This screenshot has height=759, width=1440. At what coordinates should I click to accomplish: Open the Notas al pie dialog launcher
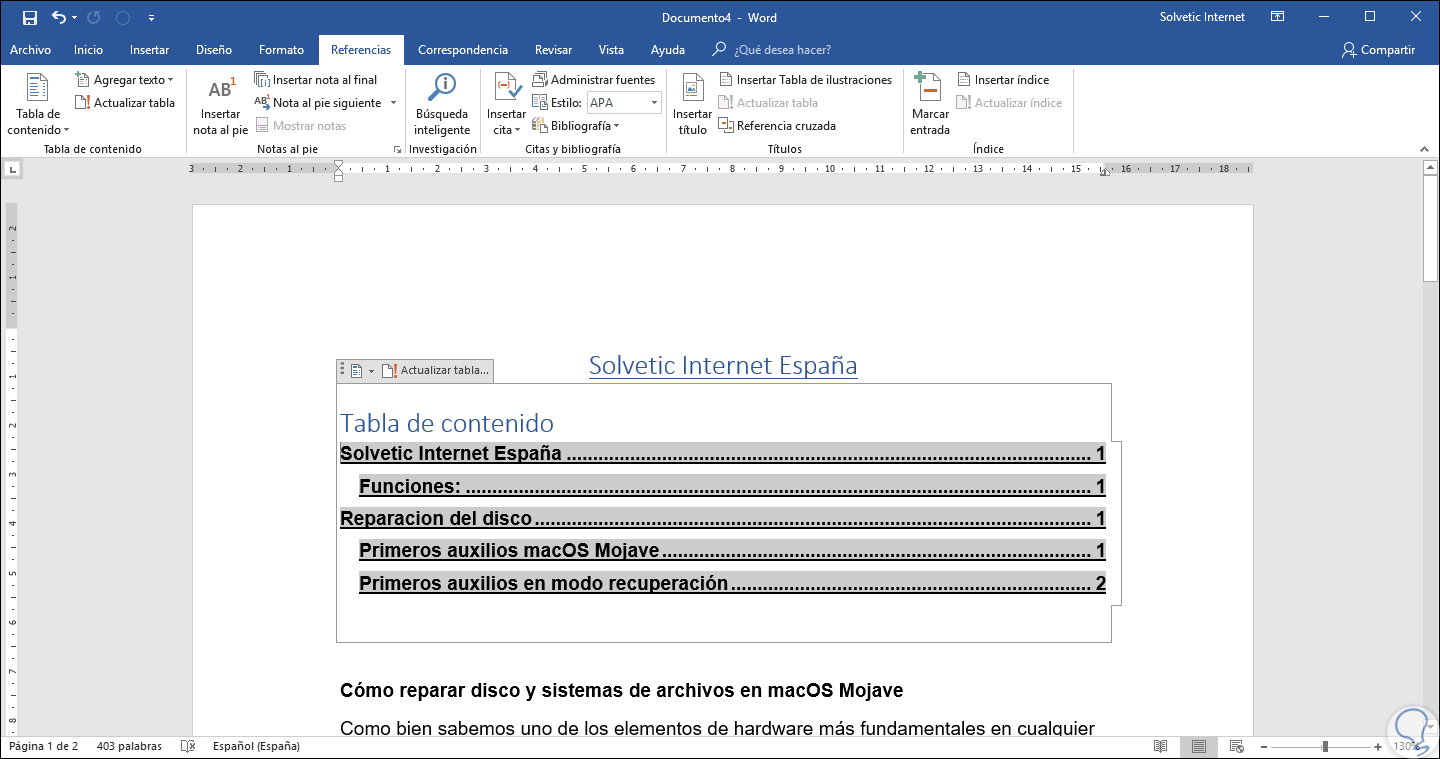tap(397, 149)
